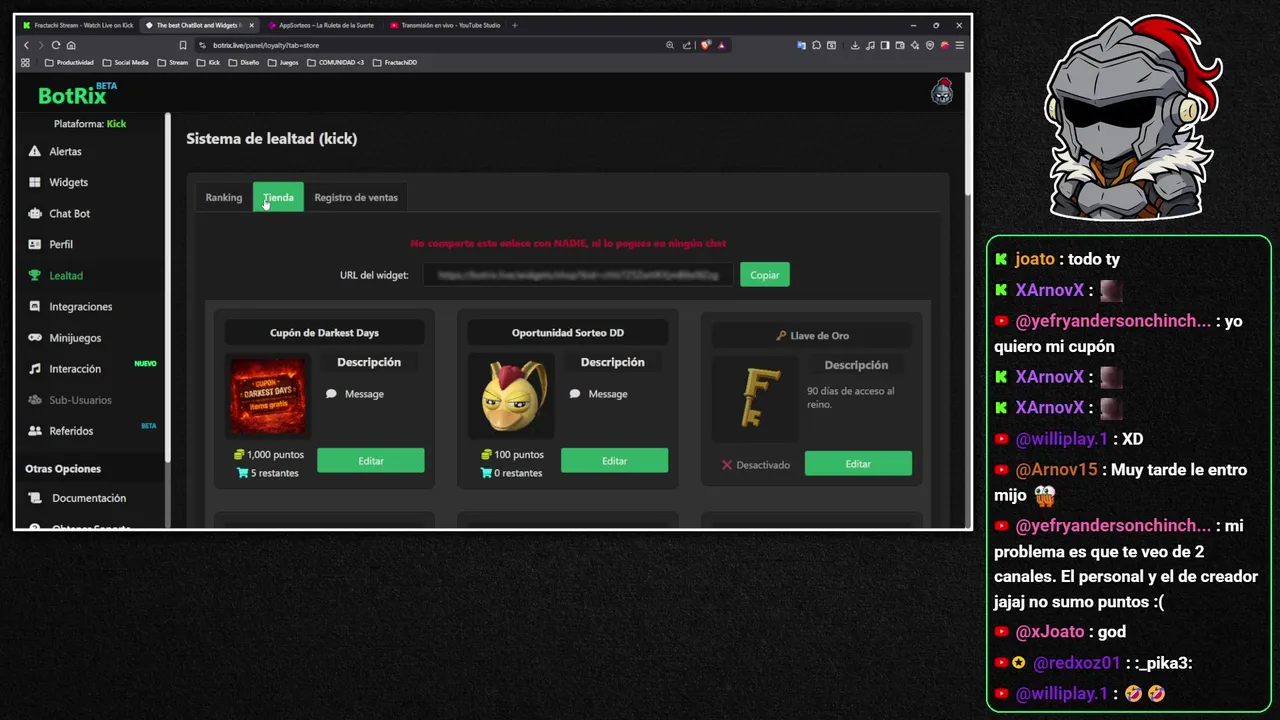Click the Brave Rewards triangle icon
Viewport: 1280px width, 720px height.
(721, 45)
